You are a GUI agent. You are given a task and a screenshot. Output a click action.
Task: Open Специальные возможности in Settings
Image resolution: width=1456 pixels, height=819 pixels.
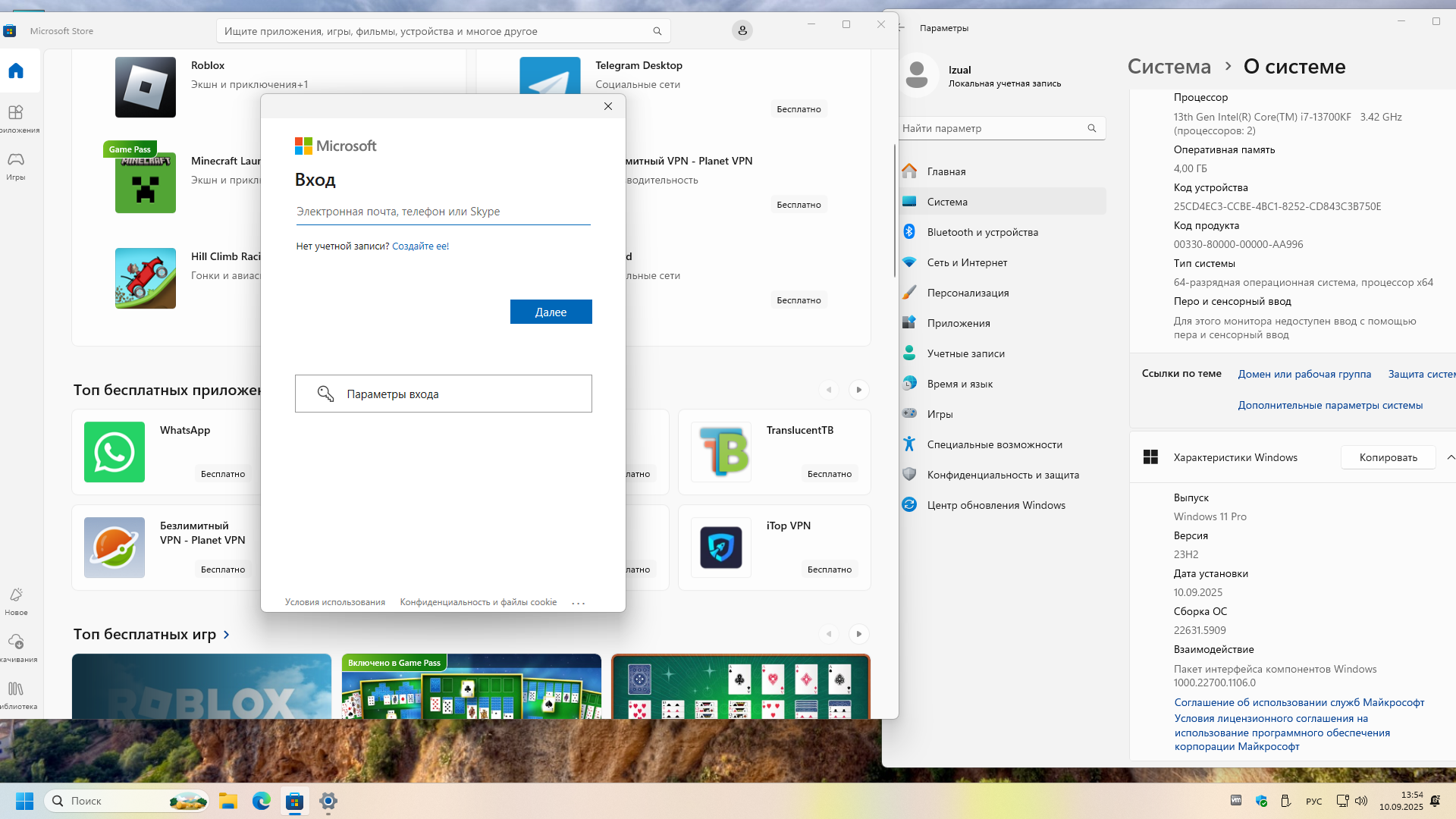pyautogui.click(x=1001, y=444)
